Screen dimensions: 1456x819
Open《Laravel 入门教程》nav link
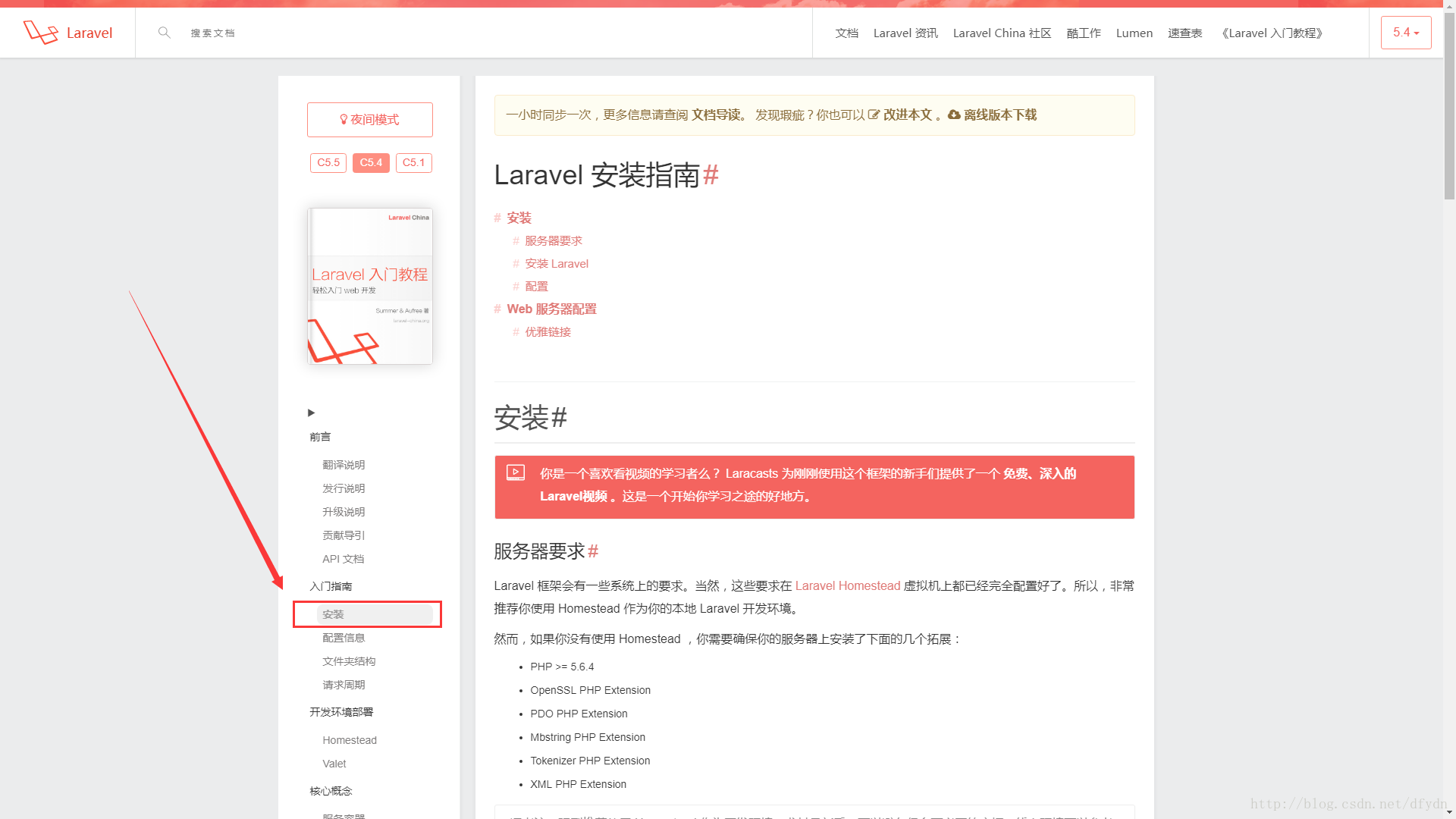(1272, 33)
